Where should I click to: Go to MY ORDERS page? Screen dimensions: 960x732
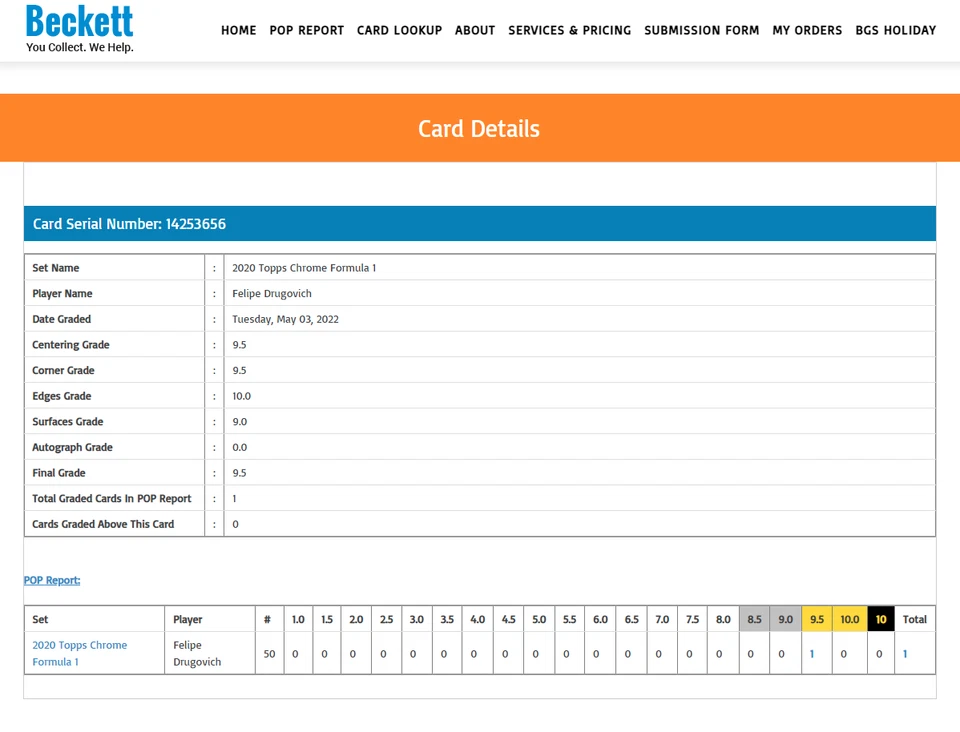(x=807, y=31)
